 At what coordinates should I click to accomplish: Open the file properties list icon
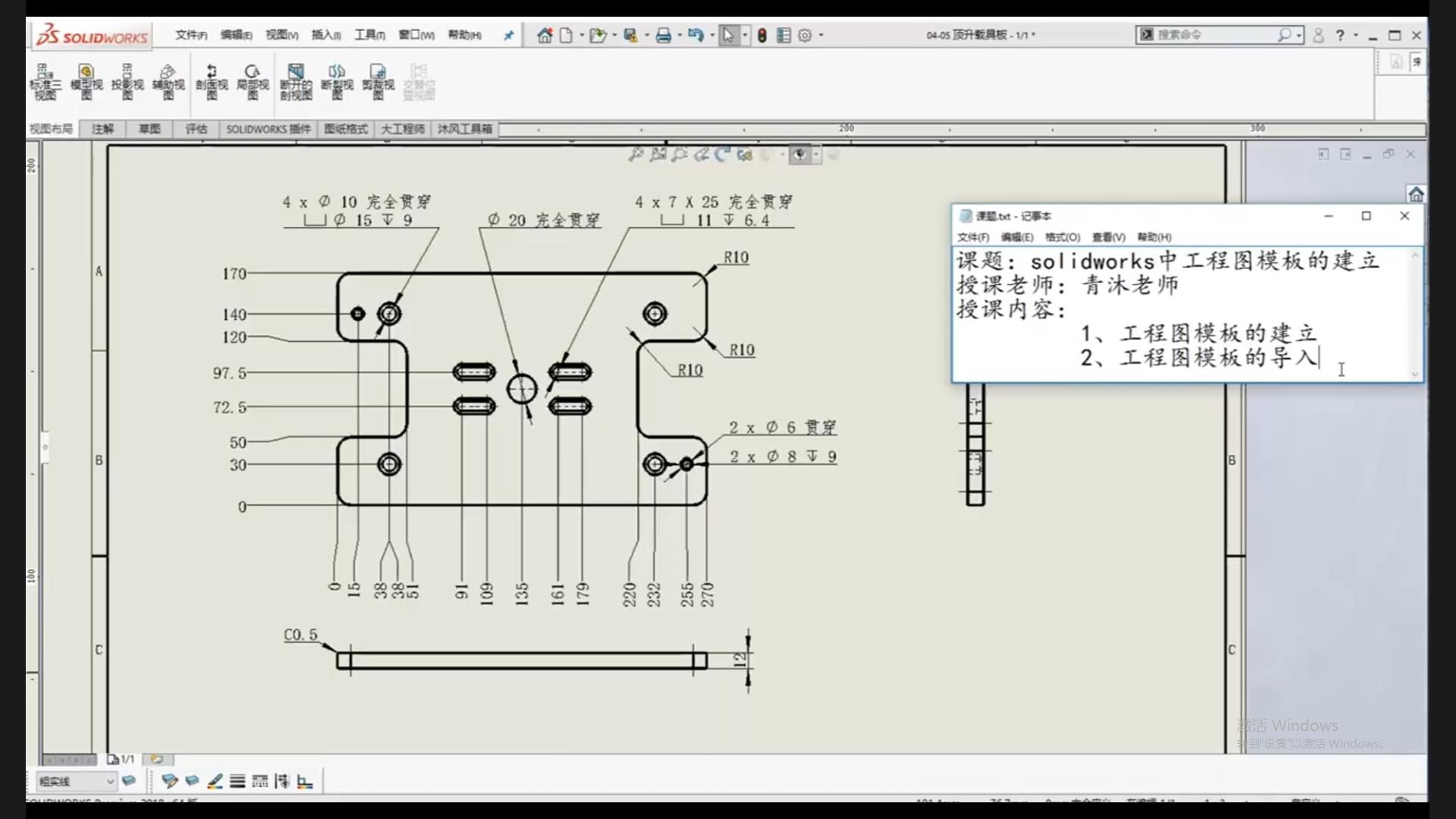(784, 36)
